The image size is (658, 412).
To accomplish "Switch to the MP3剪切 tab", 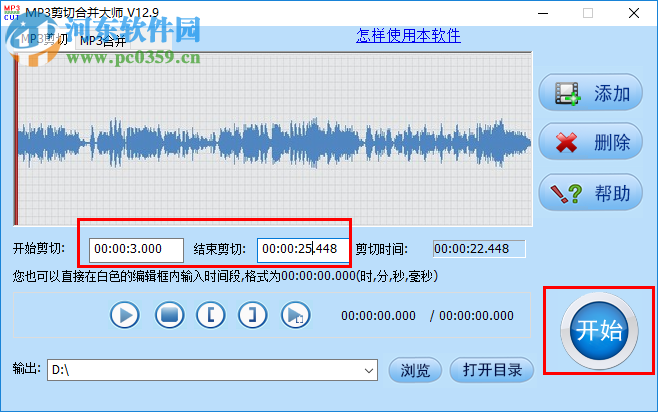I will pyautogui.click(x=44, y=39).
